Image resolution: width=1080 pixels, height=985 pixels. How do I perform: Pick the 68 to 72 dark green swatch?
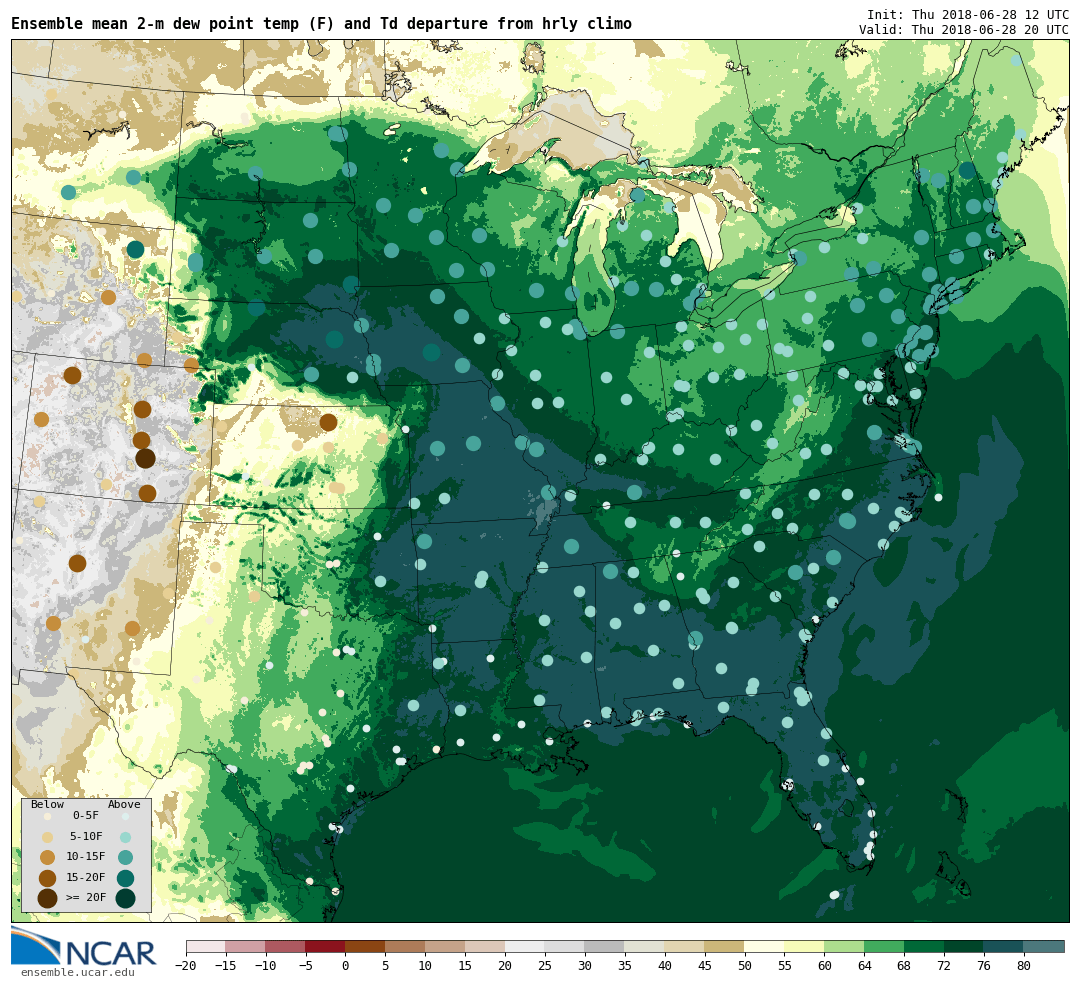tap(924, 946)
